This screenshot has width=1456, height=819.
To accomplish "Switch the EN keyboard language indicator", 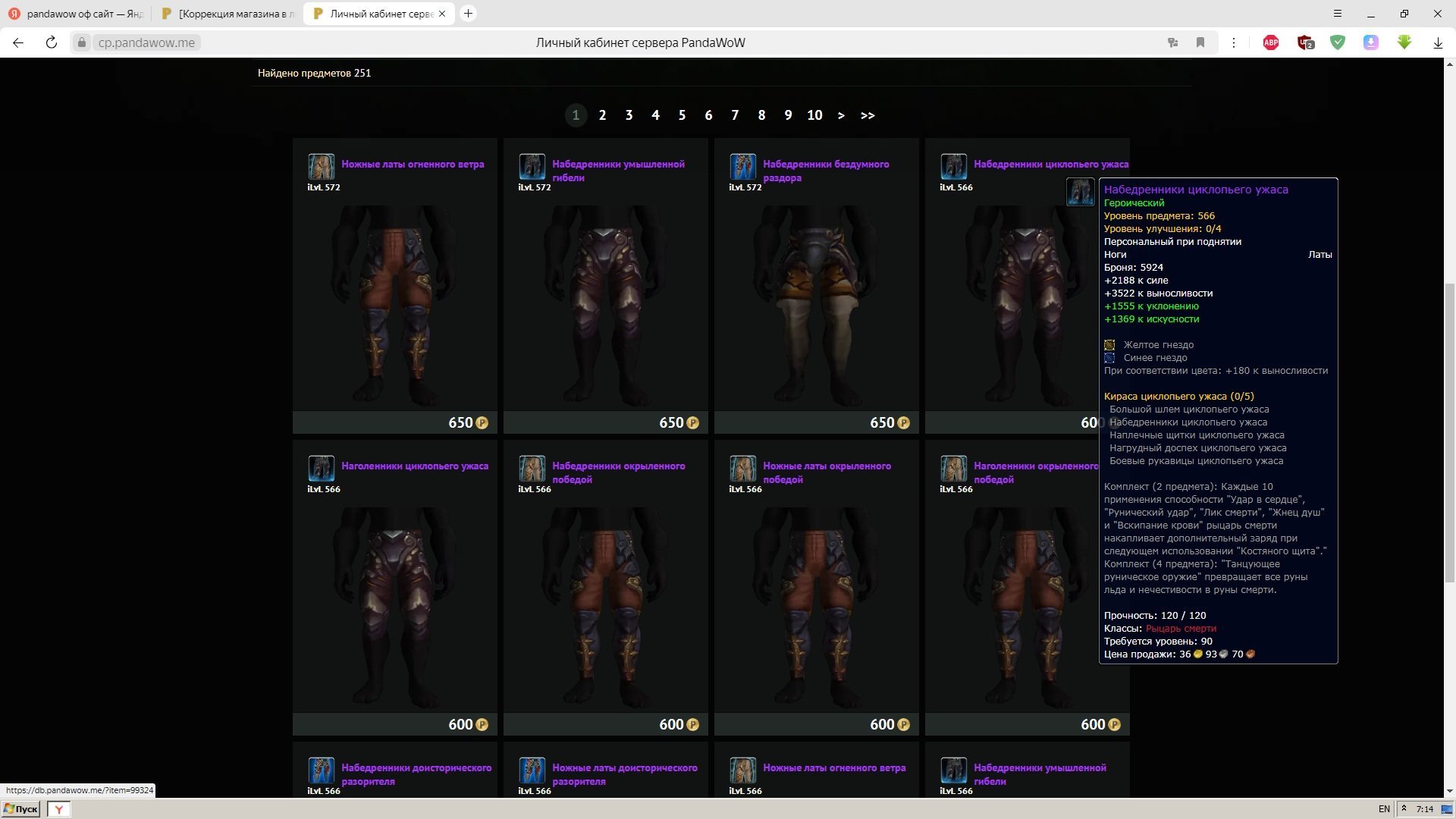I will [1384, 809].
